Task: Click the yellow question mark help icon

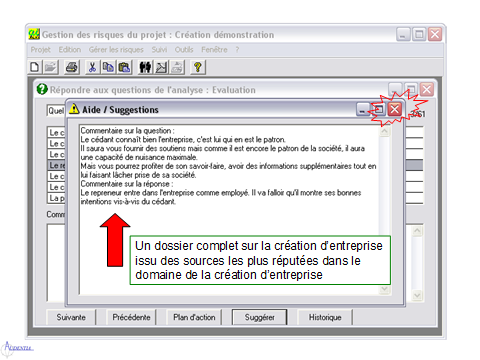Action: (x=198, y=67)
